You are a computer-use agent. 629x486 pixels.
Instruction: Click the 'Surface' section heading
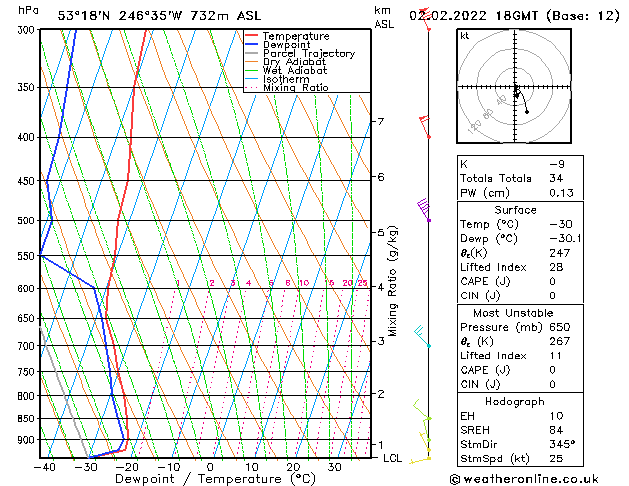[x=515, y=210]
